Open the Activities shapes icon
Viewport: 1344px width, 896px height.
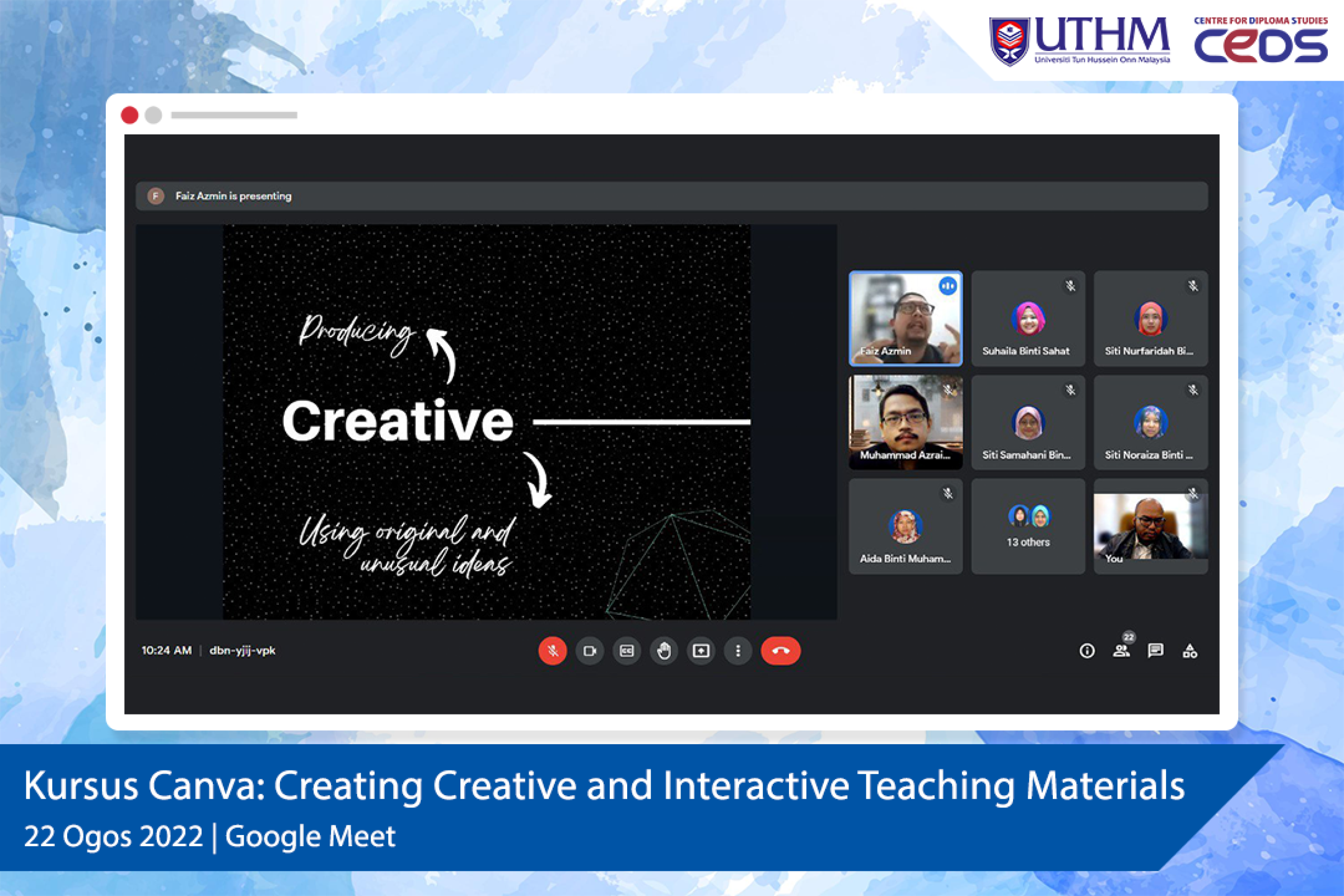pyautogui.click(x=1189, y=650)
